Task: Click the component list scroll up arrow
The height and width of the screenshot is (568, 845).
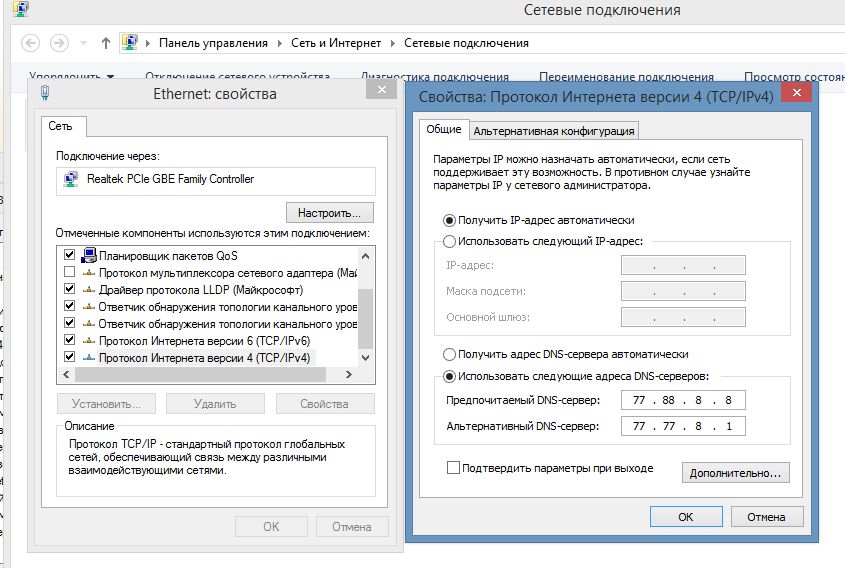Action: pos(365,256)
